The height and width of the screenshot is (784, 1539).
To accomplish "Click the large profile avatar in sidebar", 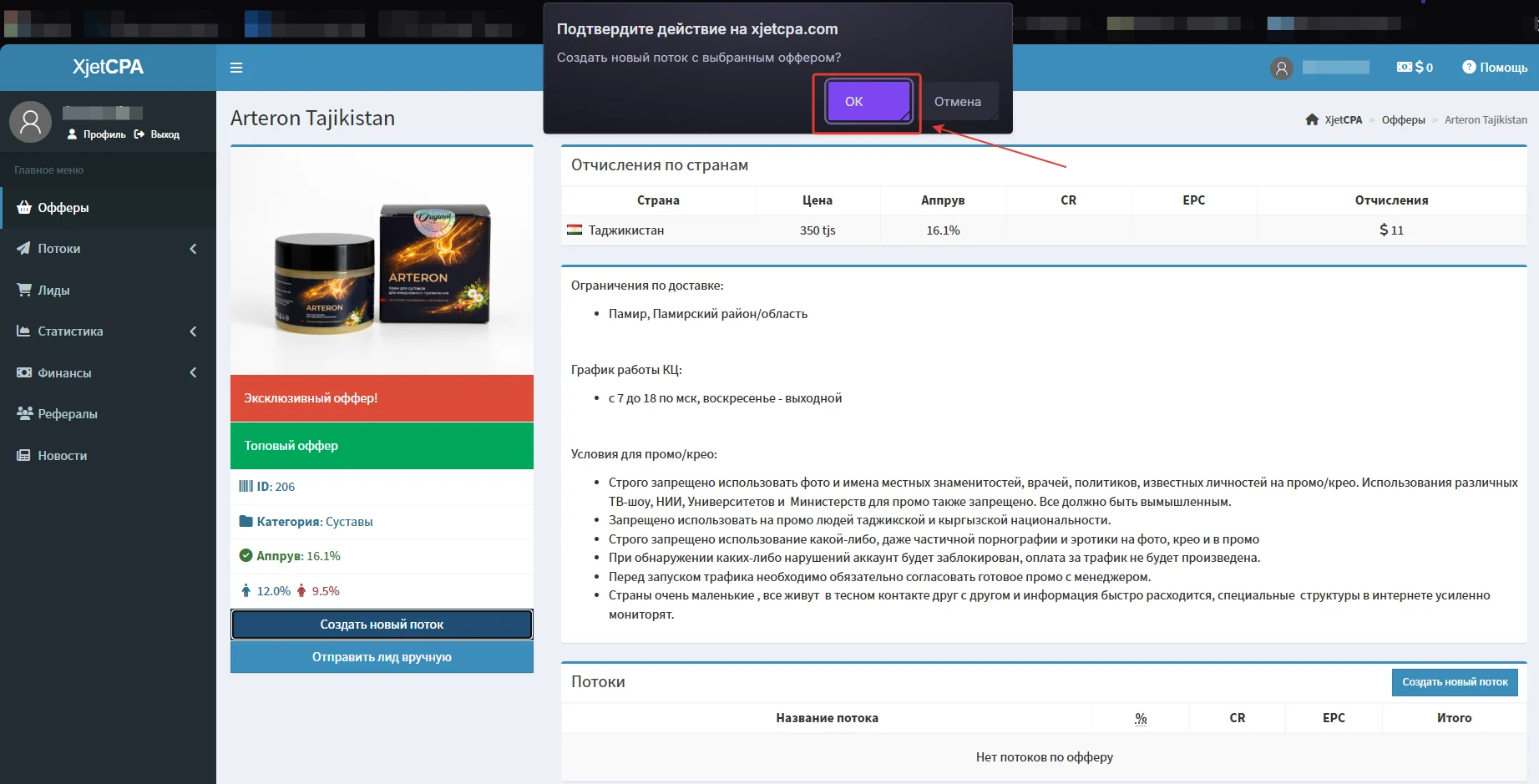I will (x=30, y=122).
